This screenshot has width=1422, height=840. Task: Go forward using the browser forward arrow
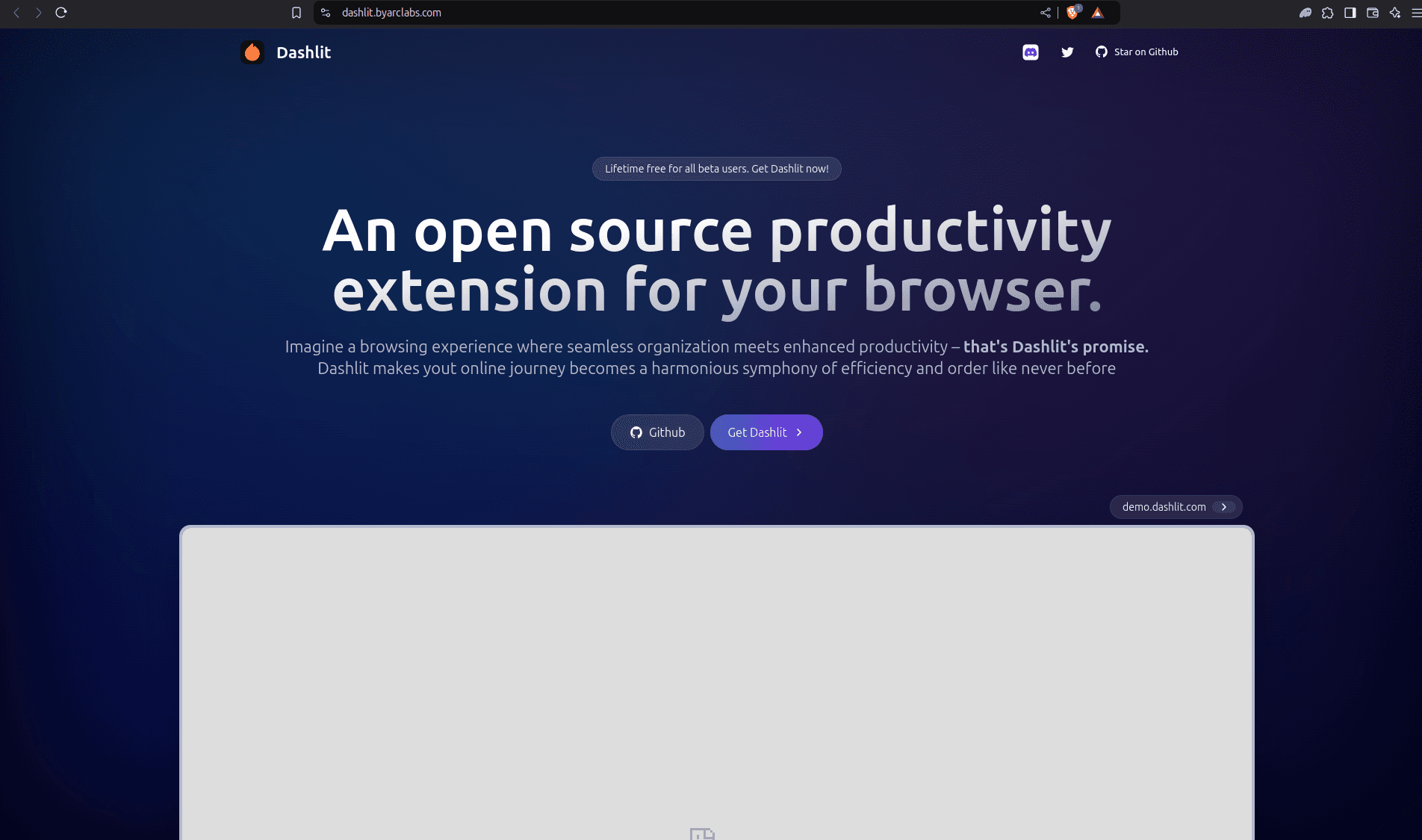pos(38,13)
